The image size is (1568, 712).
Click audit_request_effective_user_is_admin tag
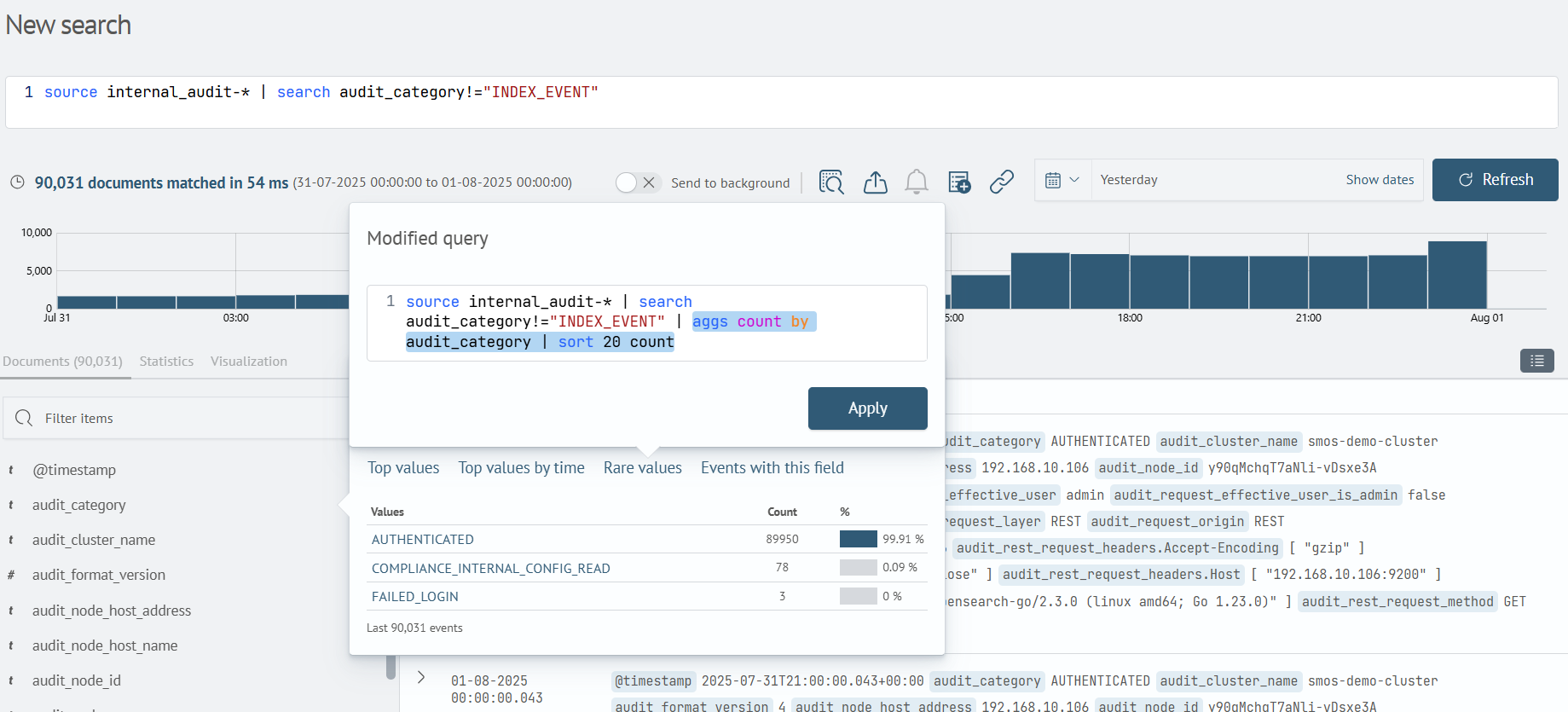click(1256, 495)
